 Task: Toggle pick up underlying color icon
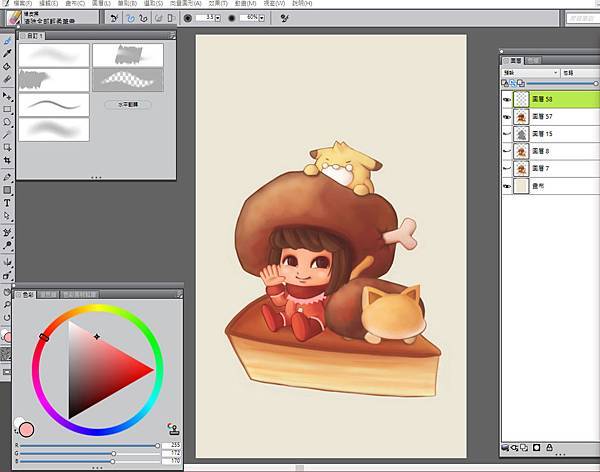513,83
